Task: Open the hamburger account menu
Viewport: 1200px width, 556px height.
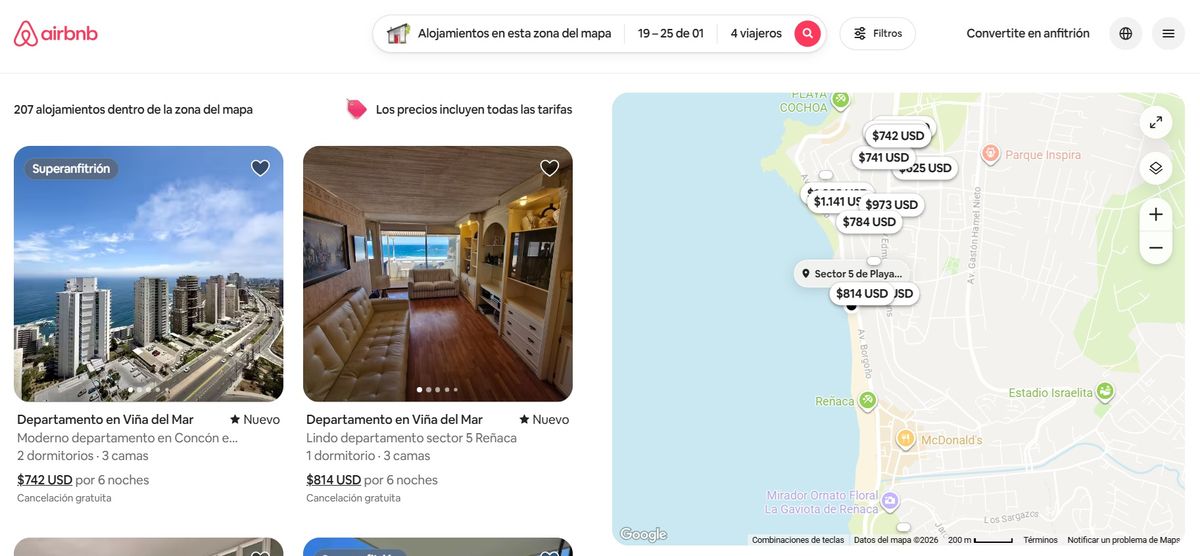Action: (1168, 33)
